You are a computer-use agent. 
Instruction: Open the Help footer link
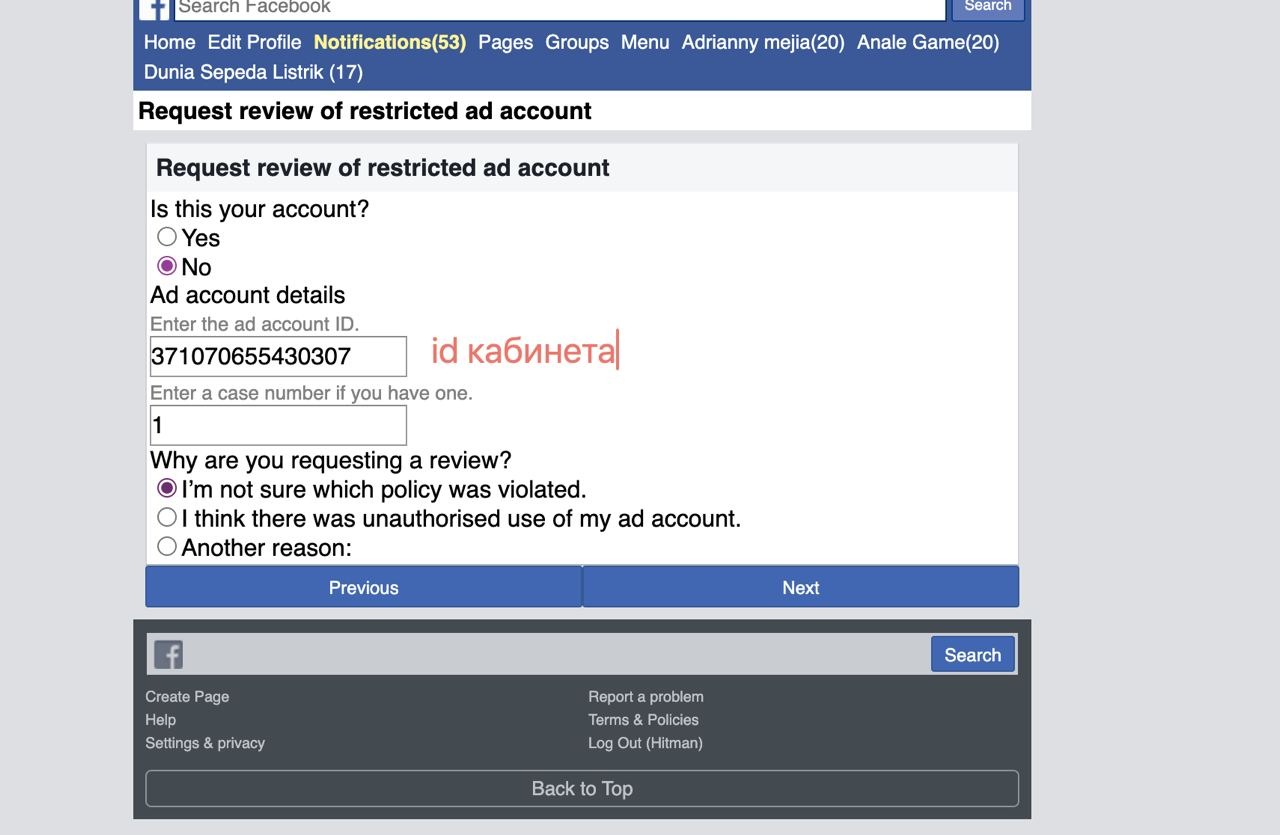point(160,719)
